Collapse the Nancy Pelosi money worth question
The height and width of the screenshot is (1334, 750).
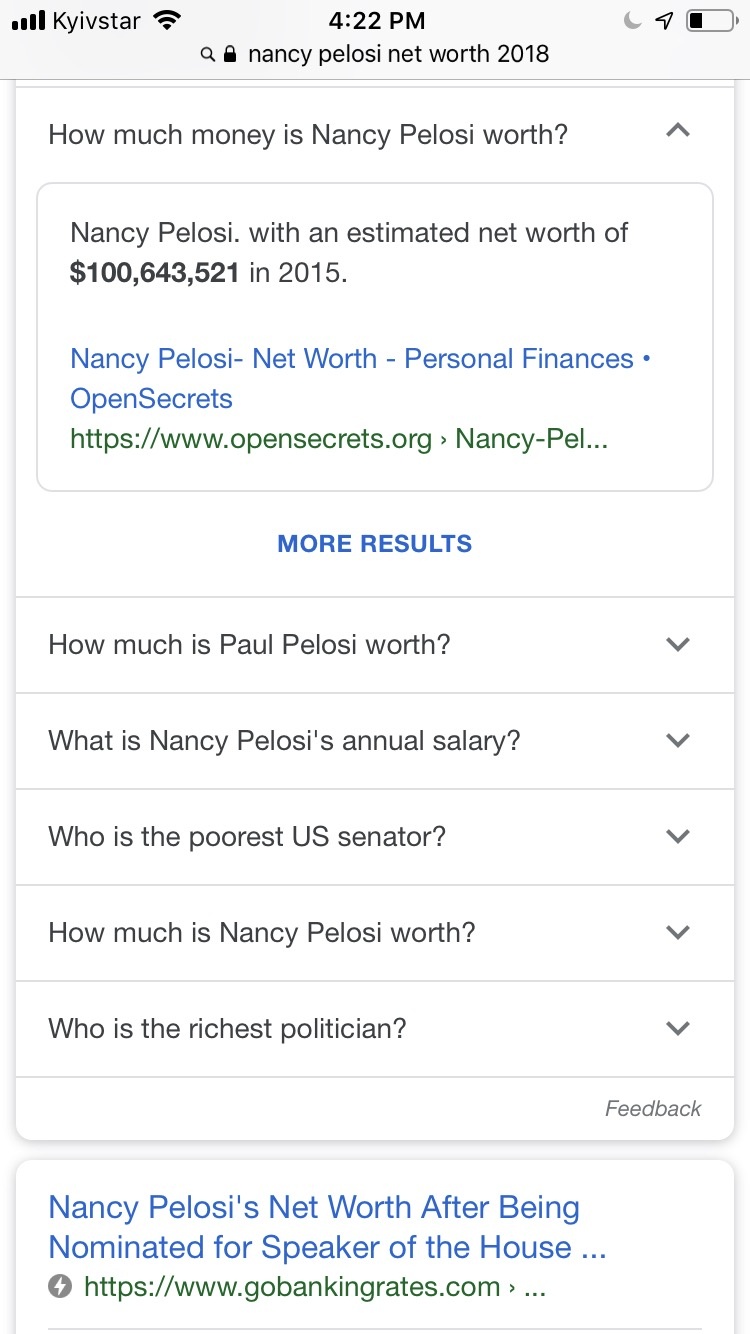click(677, 131)
